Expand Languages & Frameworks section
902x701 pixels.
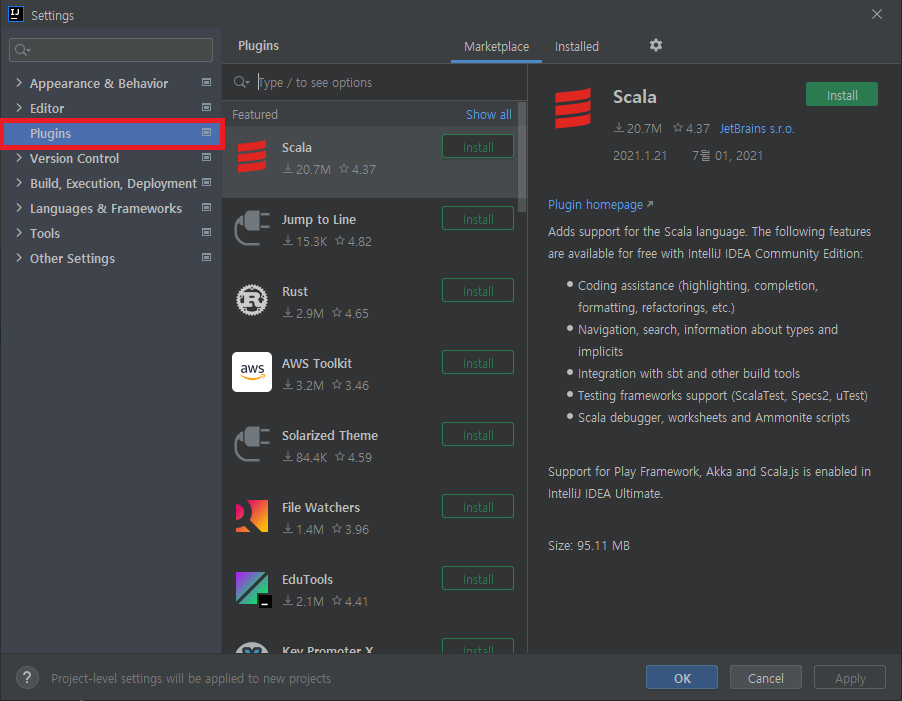[19, 208]
